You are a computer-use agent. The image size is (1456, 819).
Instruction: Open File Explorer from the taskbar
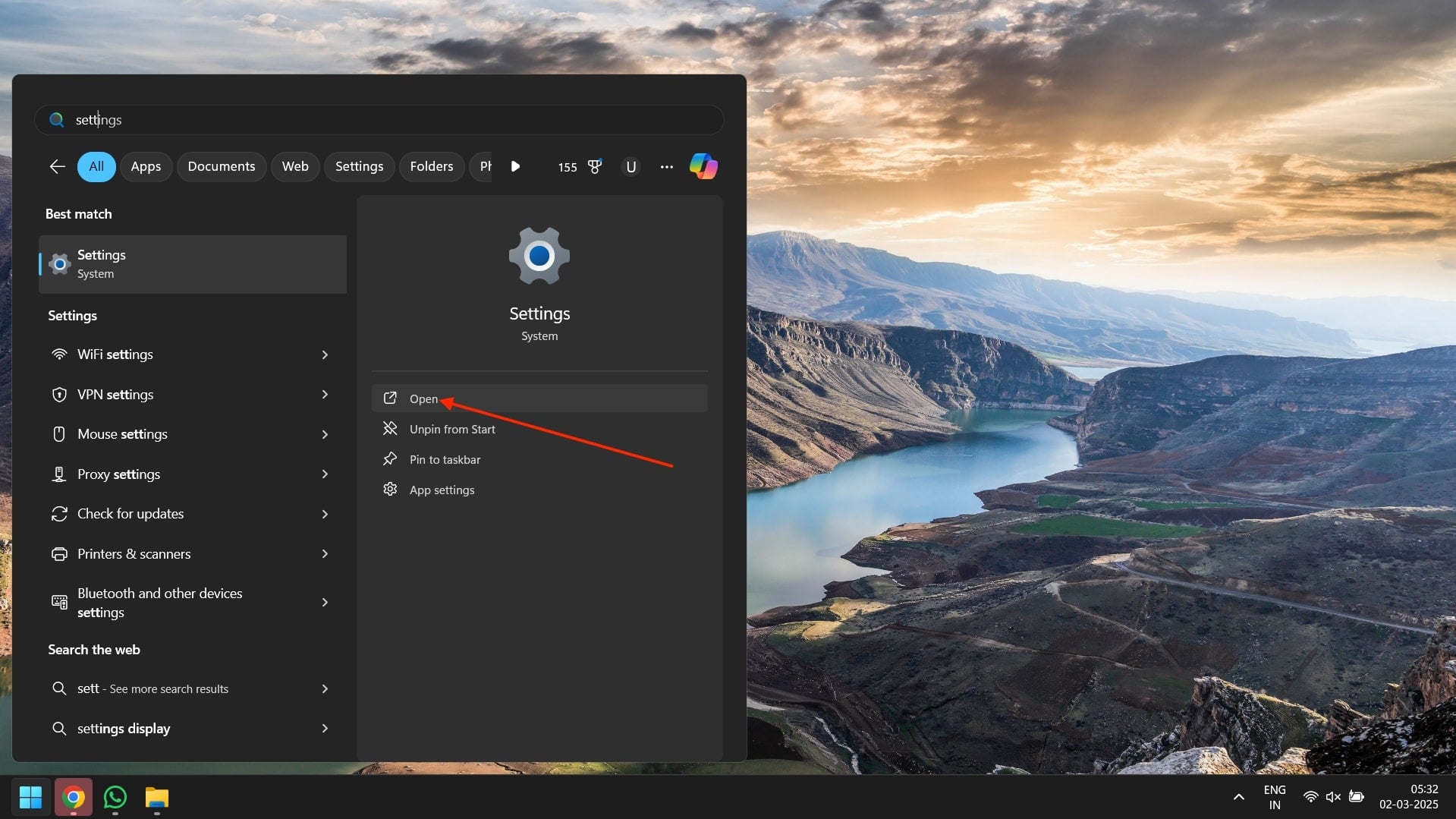point(157,797)
